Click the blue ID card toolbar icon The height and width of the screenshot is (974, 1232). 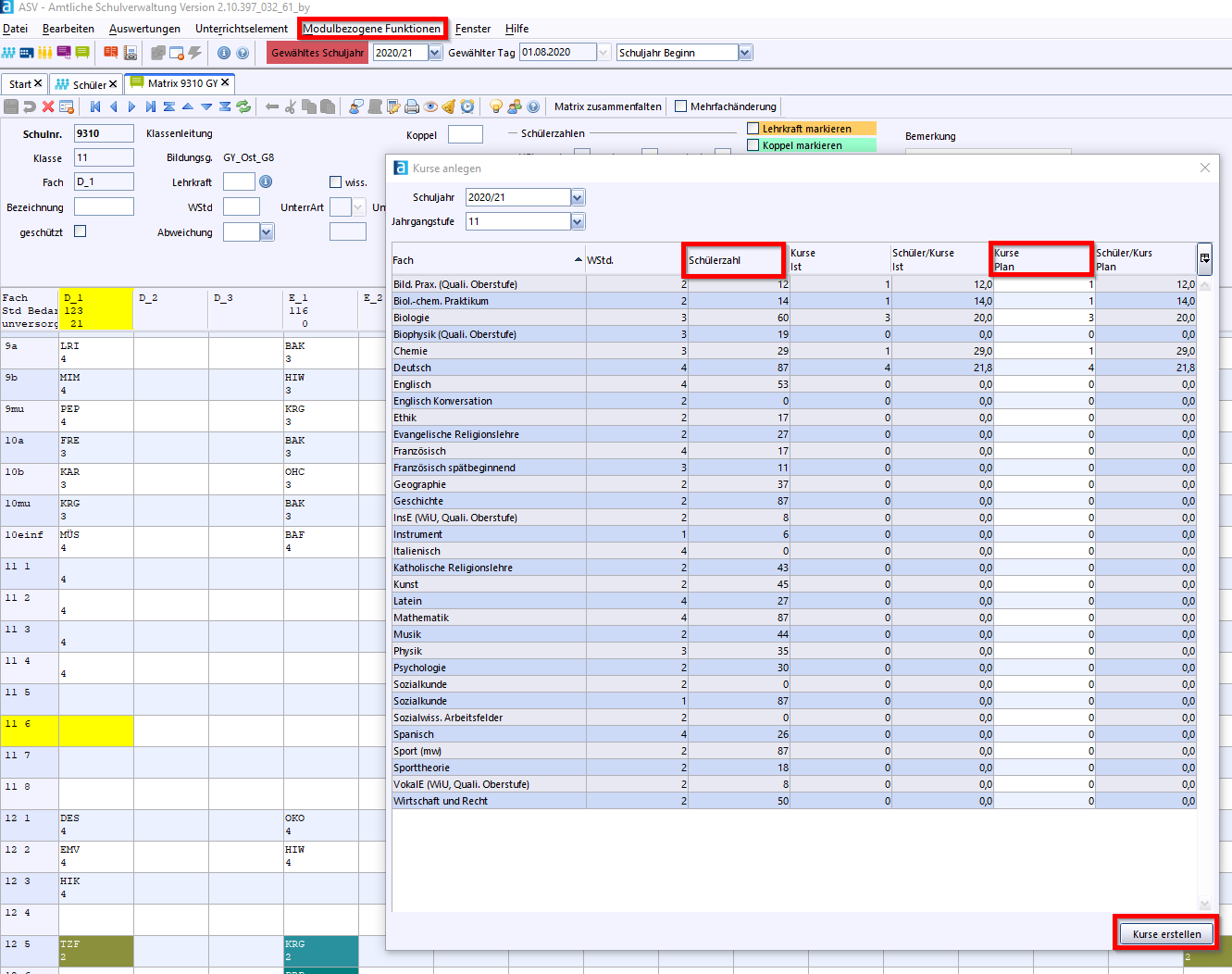tap(27, 53)
